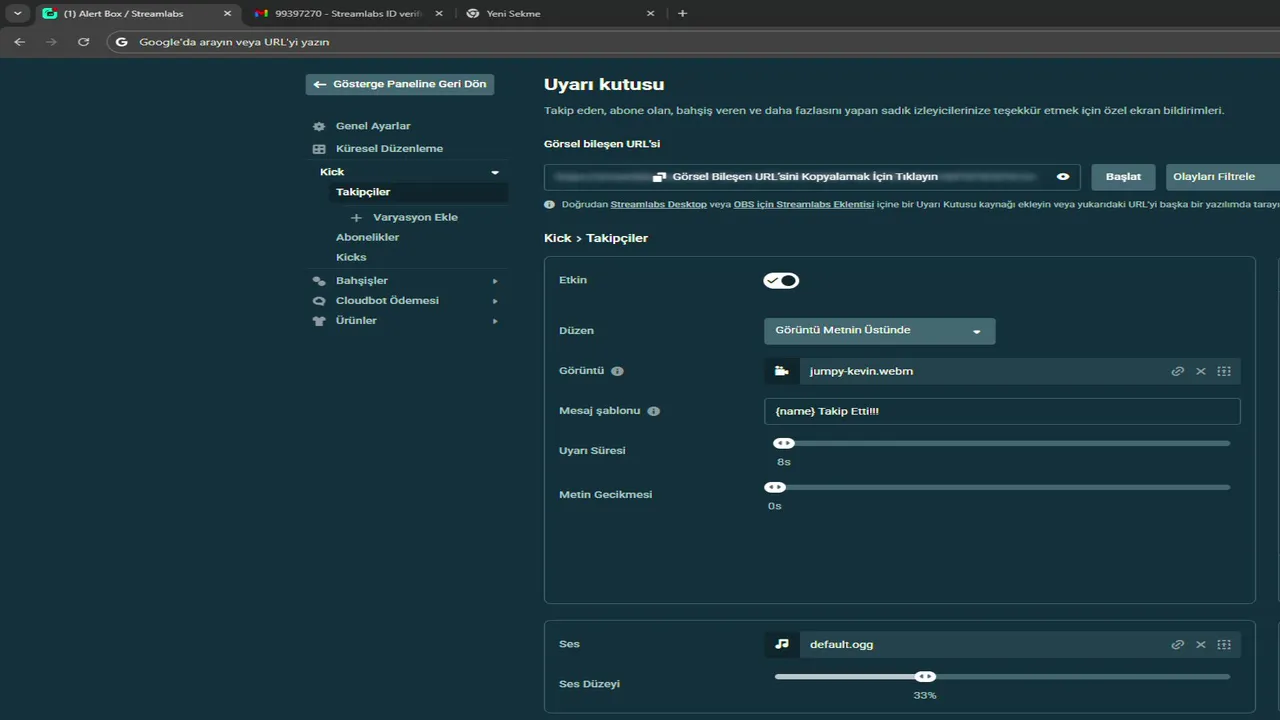Expand Bahşişler arrow
Viewport: 1280px width, 720px height.
point(495,281)
